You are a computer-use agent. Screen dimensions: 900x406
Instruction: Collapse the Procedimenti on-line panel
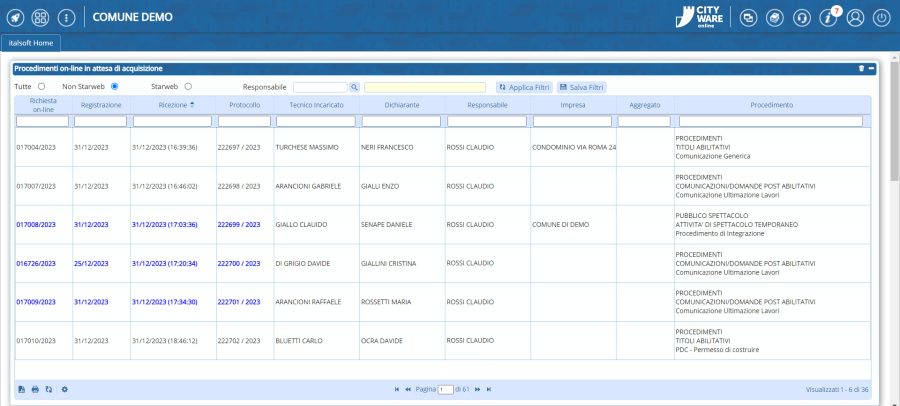pos(871,68)
